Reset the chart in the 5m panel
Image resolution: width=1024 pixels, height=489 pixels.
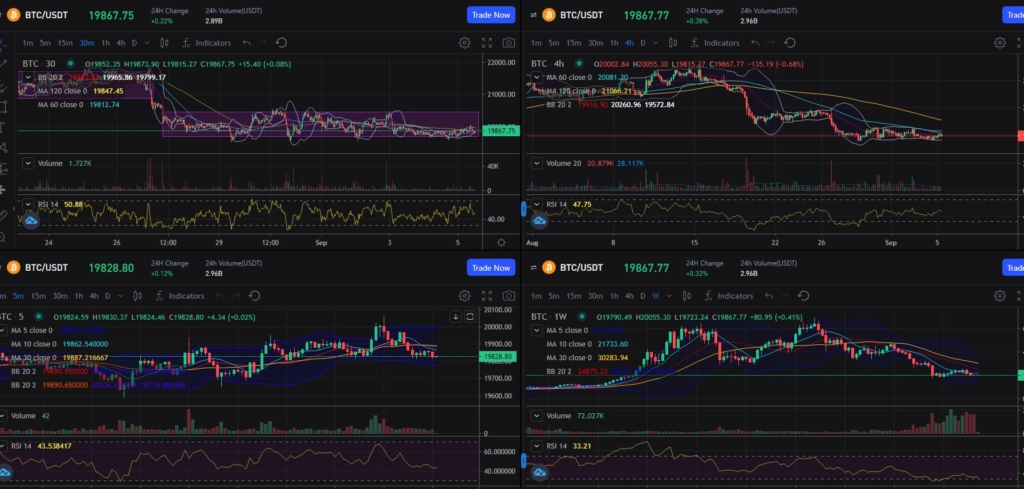255,296
